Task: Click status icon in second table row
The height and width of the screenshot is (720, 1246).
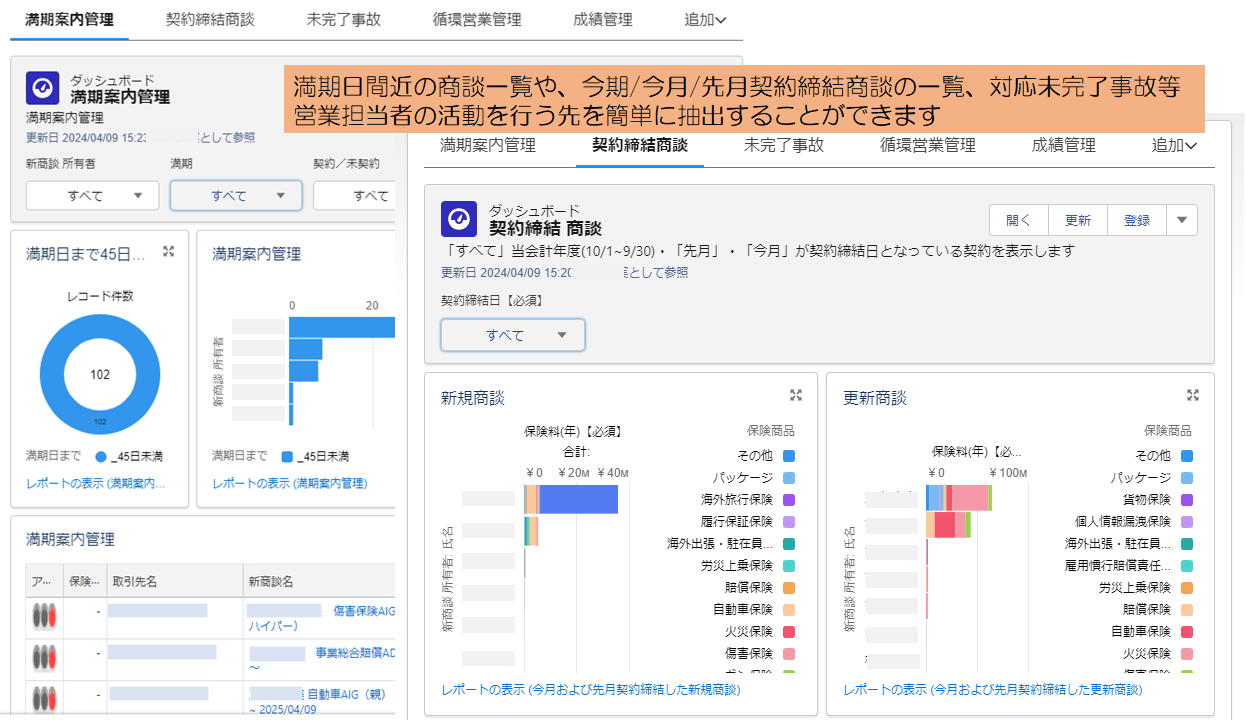Action: [x=44, y=657]
